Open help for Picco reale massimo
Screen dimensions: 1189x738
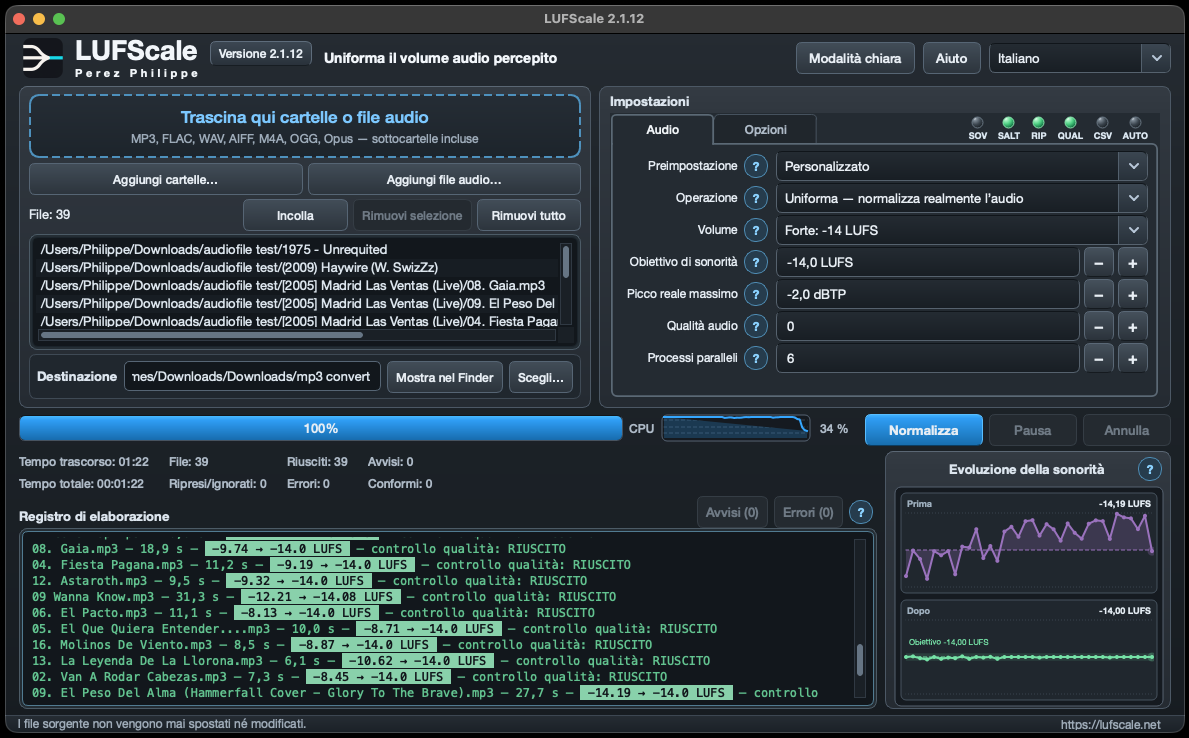tap(755, 294)
